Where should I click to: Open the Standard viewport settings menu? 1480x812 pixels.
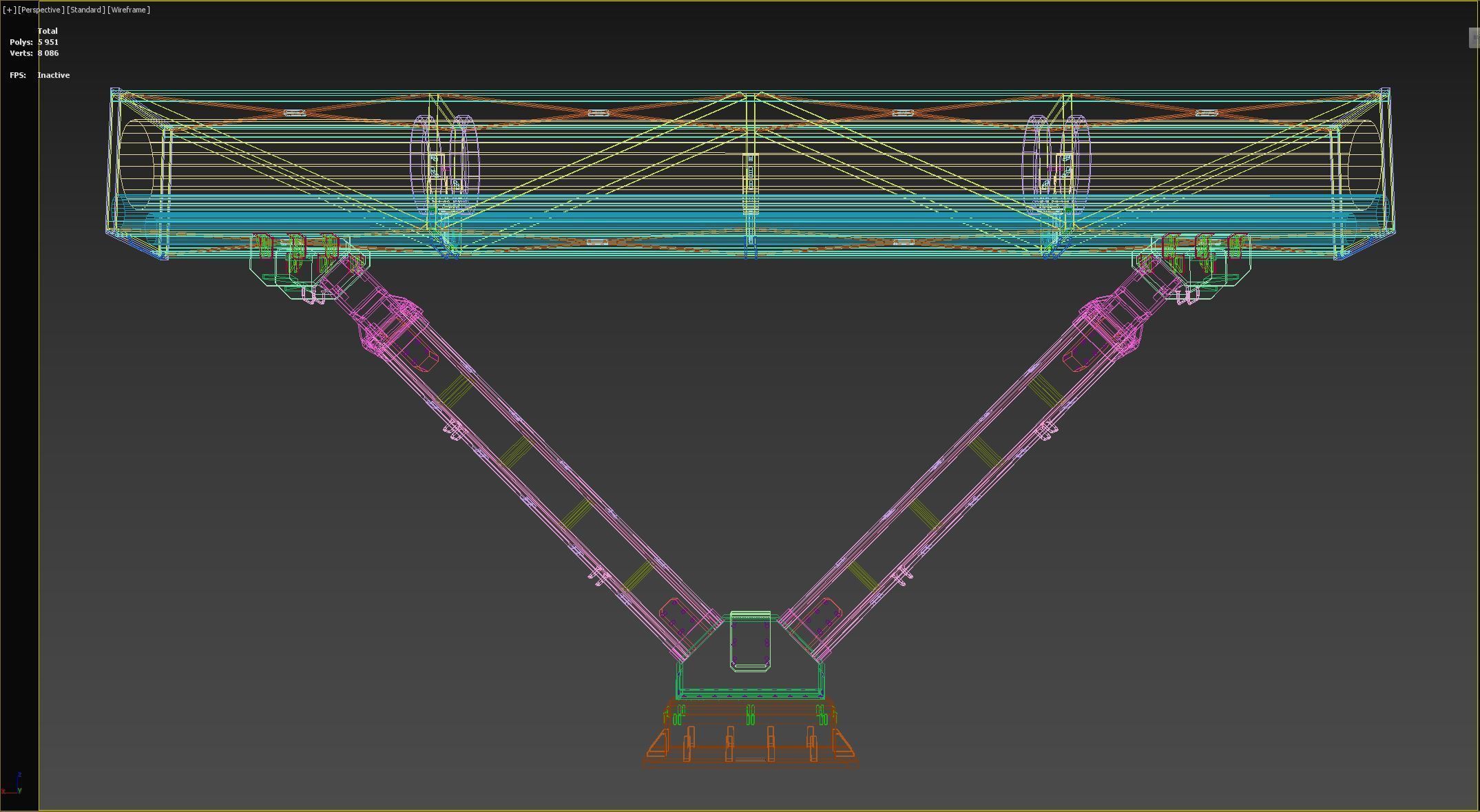pos(86,10)
